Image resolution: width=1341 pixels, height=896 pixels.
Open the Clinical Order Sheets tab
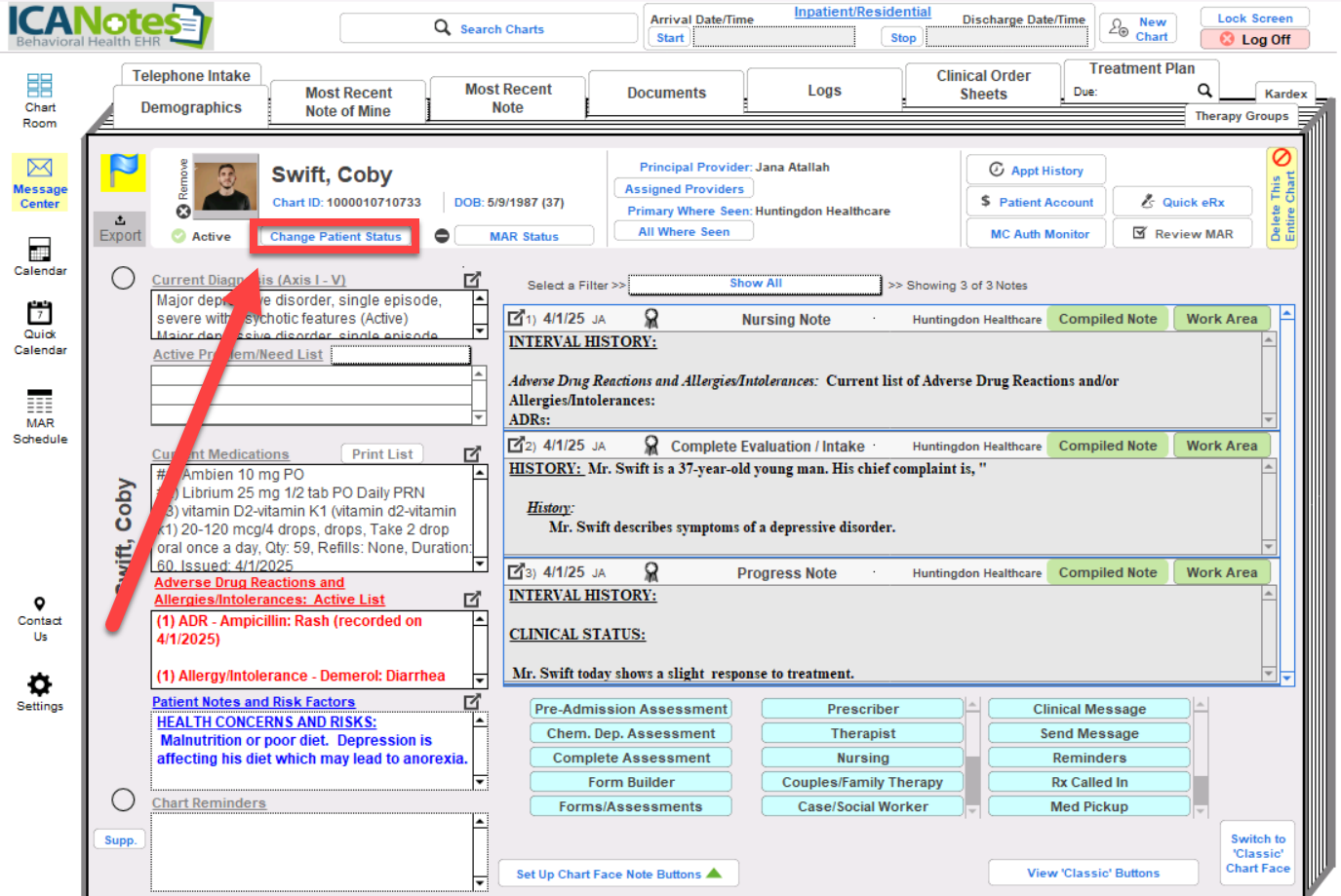click(x=983, y=85)
